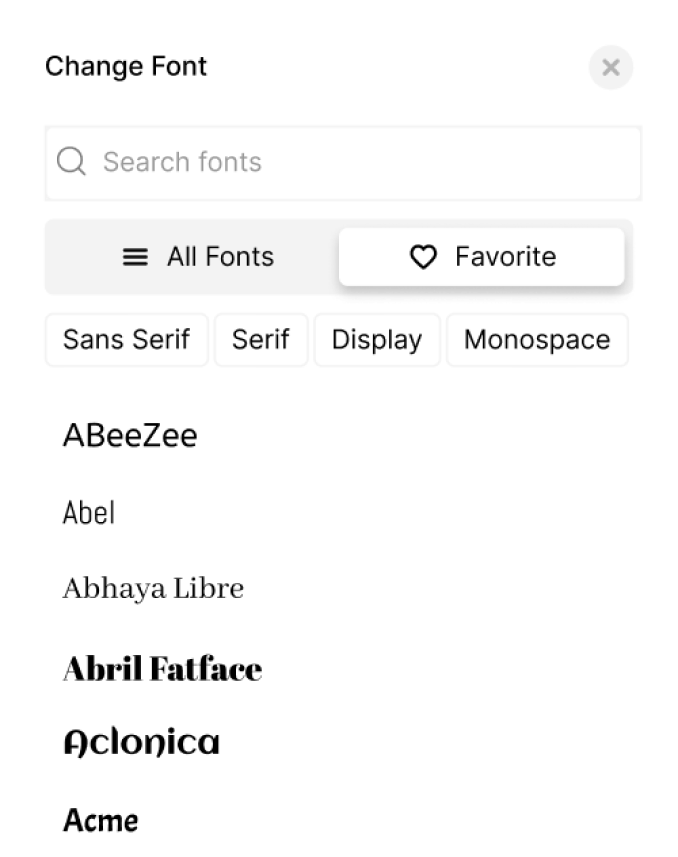Enable the Display category filter
Viewport: 678px width, 857px height.
pos(377,340)
